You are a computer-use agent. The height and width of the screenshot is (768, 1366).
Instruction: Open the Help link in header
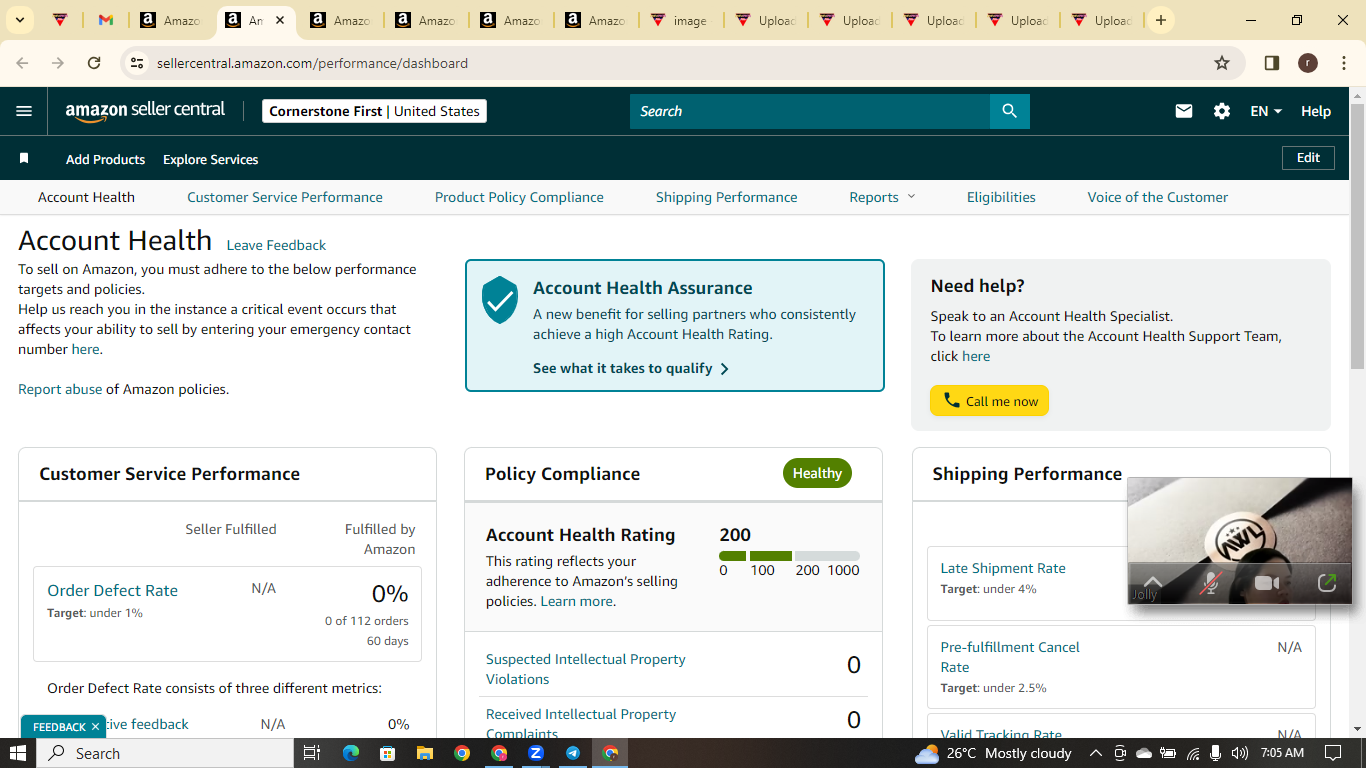(x=1316, y=111)
